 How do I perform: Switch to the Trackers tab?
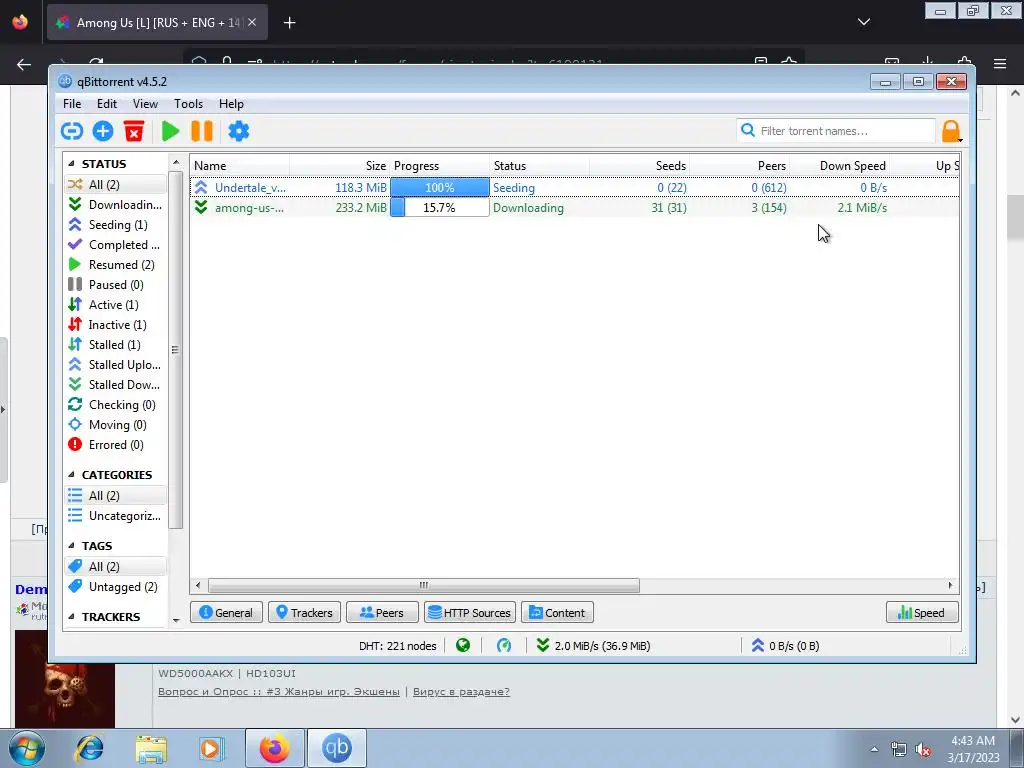pyautogui.click(x=304, y=613)
